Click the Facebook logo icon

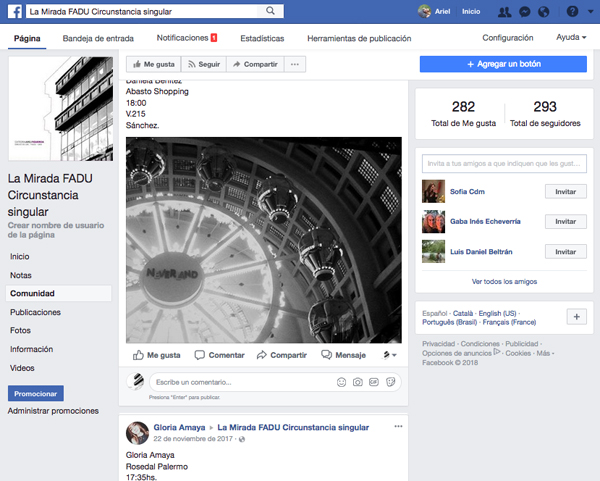pyautogui.click(x=15, y=11)
